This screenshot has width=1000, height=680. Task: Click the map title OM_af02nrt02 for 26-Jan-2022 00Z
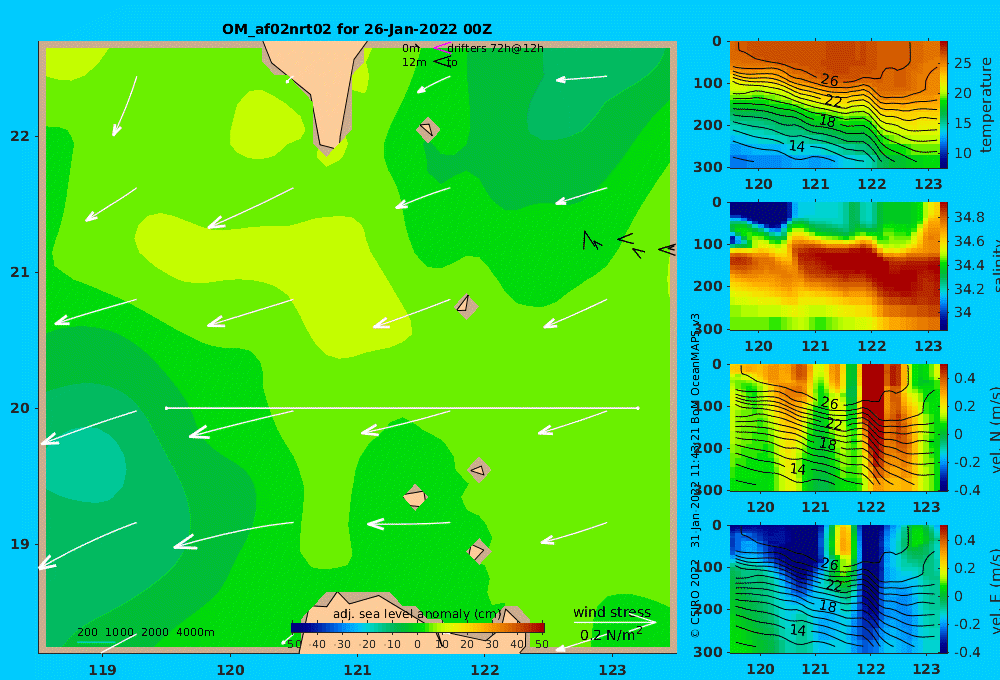(357, 29)
